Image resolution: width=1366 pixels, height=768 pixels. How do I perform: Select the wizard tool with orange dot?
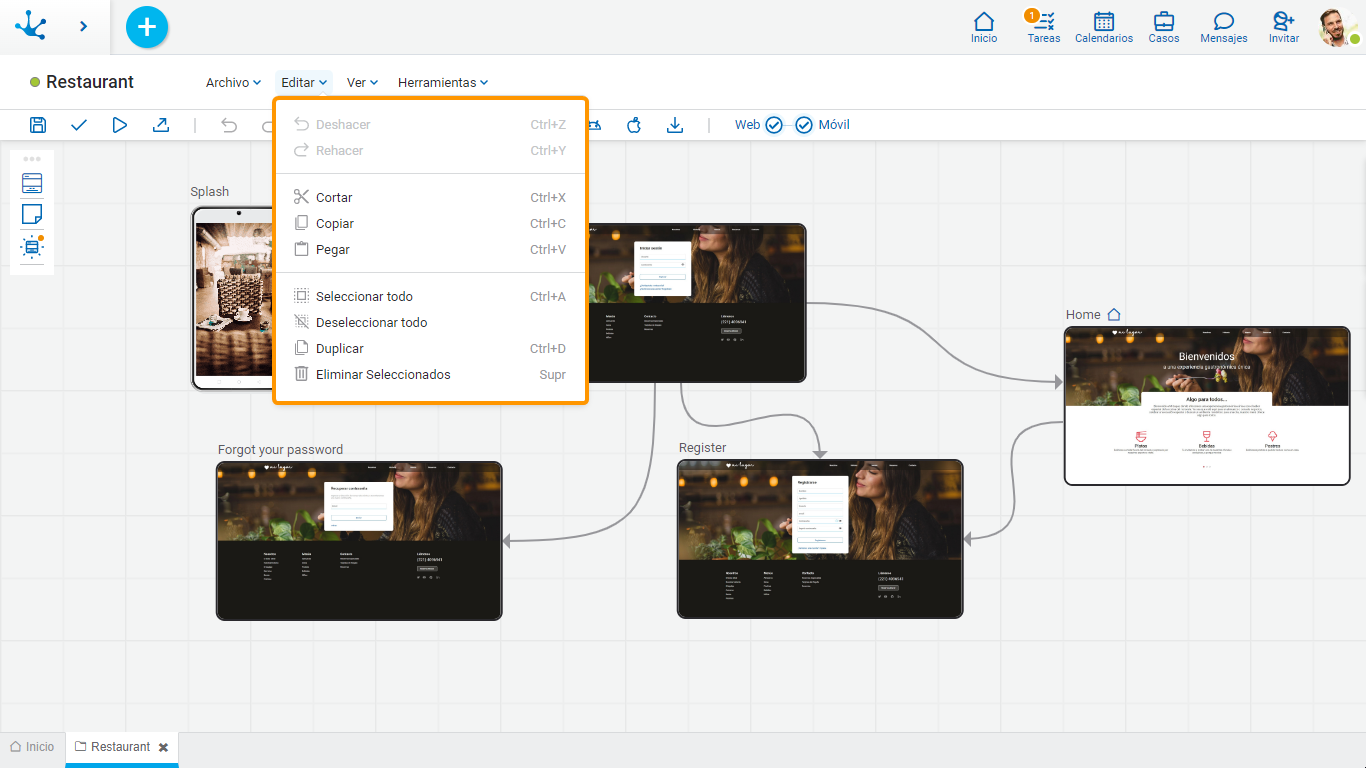coord(32,246)
